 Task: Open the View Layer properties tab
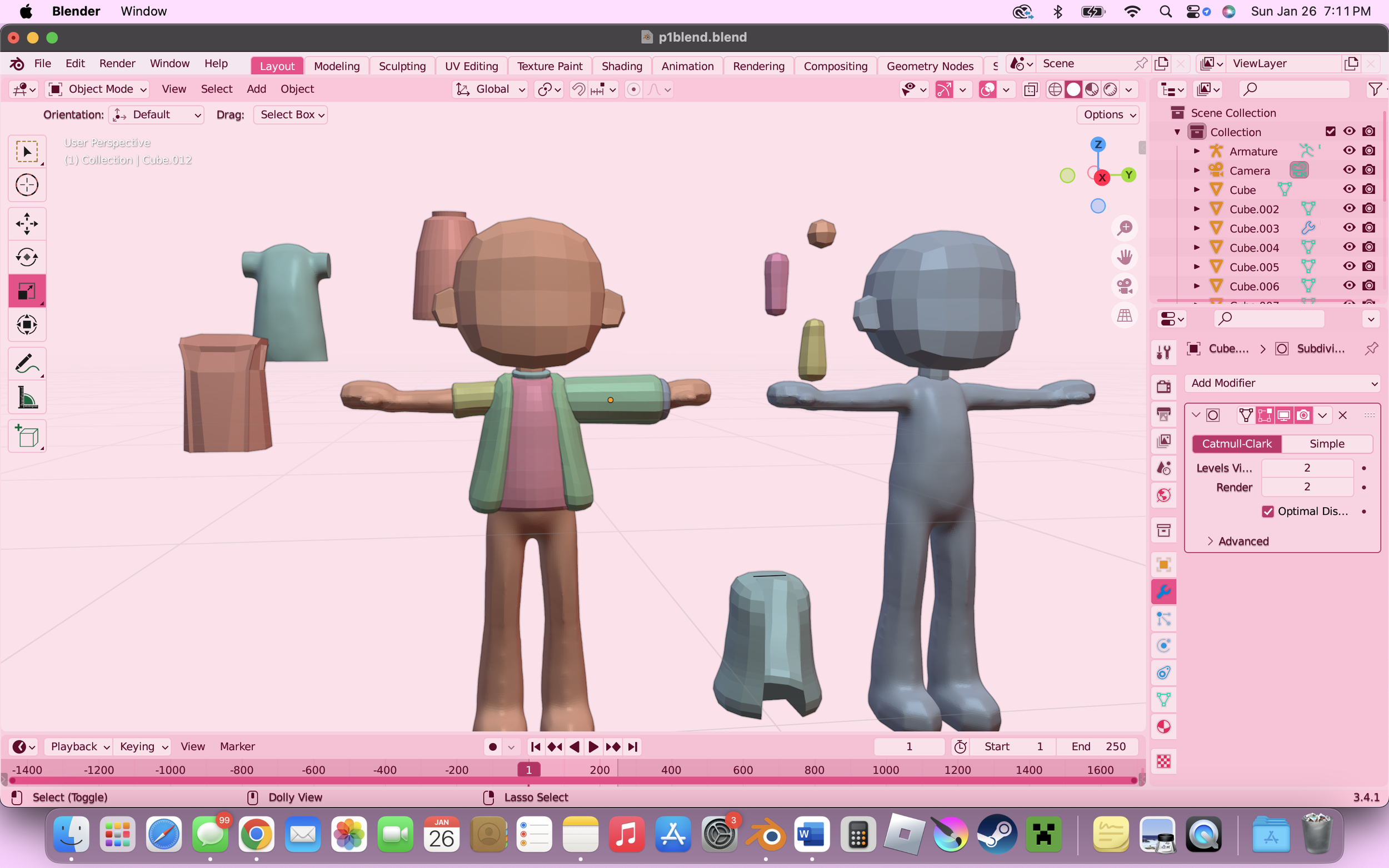[x=1163, y=441]
